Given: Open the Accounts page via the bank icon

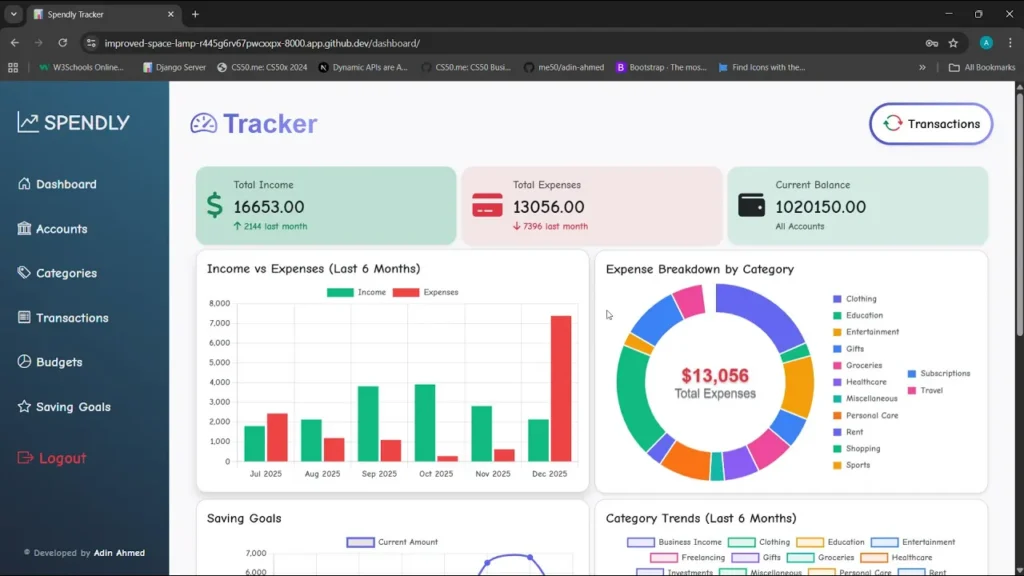Looking at the screenshot, I should 24,229.
